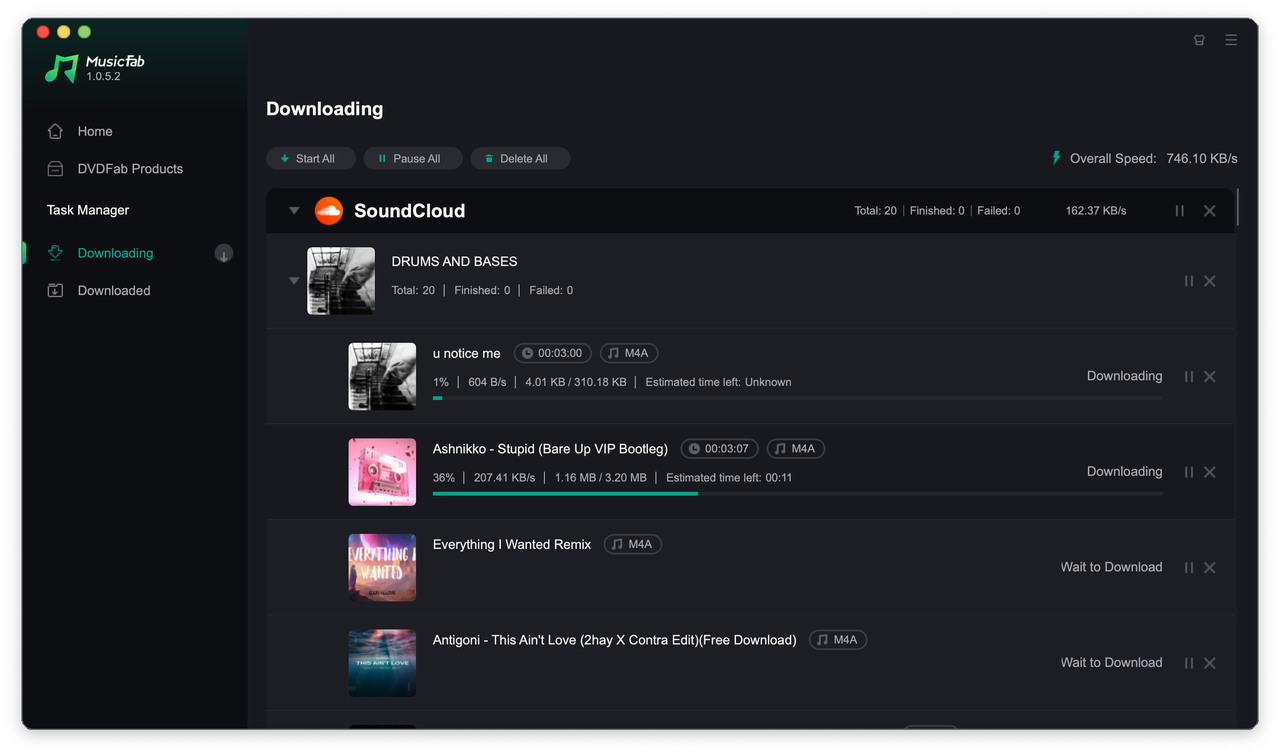Click the u notice me cover art
The height and width of the screenshot is (755, 1280).
click(x=382, y=377)
